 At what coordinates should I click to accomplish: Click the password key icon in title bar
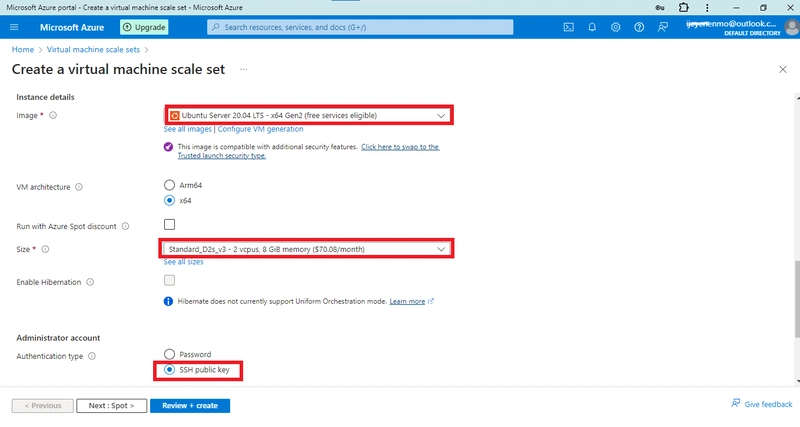pos(660,8)
